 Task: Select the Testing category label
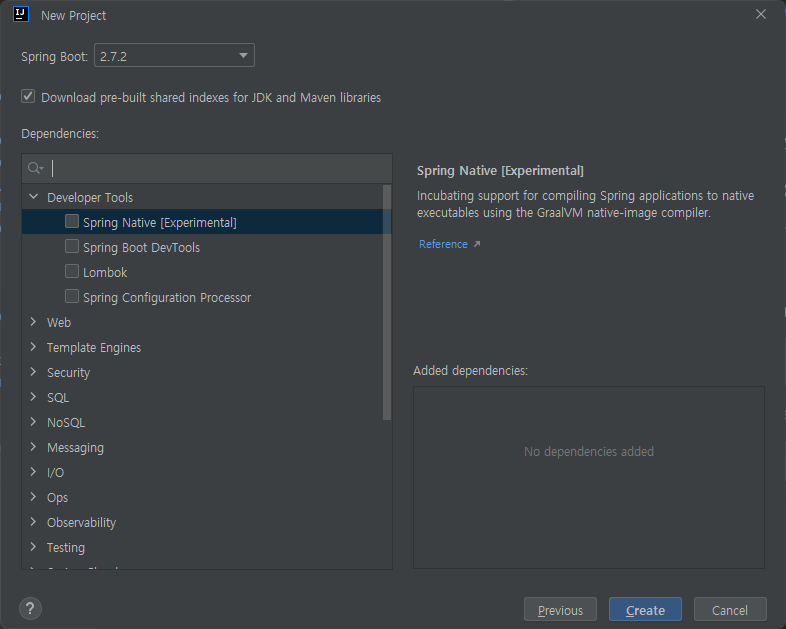[66, 548]
